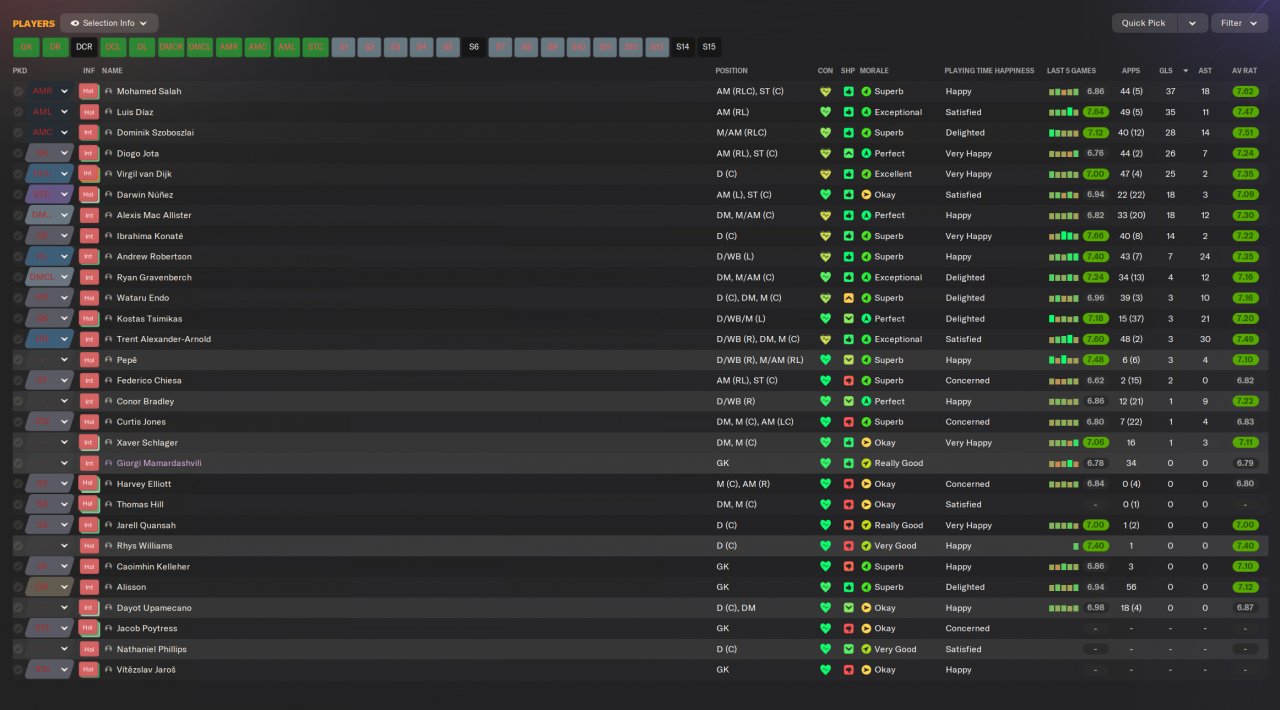1280x710 pixels.
Task: Click the heart condition icon for Mohamed Salah
Action: click(x=825, y=91)
